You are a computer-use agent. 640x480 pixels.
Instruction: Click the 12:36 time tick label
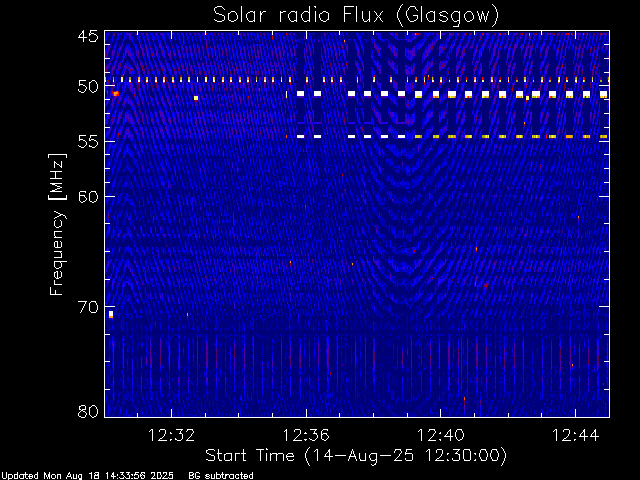tap(306, 435)
